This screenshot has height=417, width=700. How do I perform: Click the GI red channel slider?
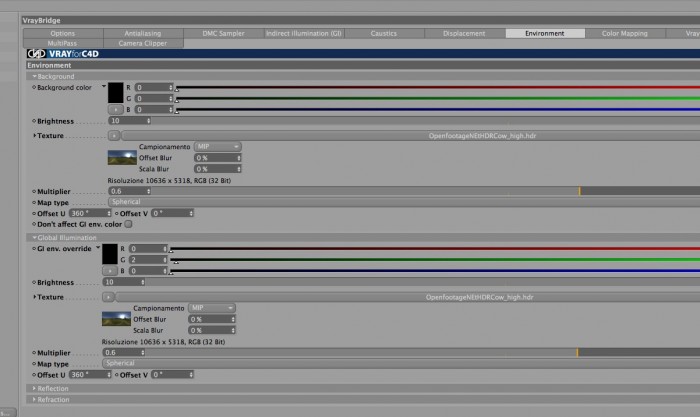[434, 249]
